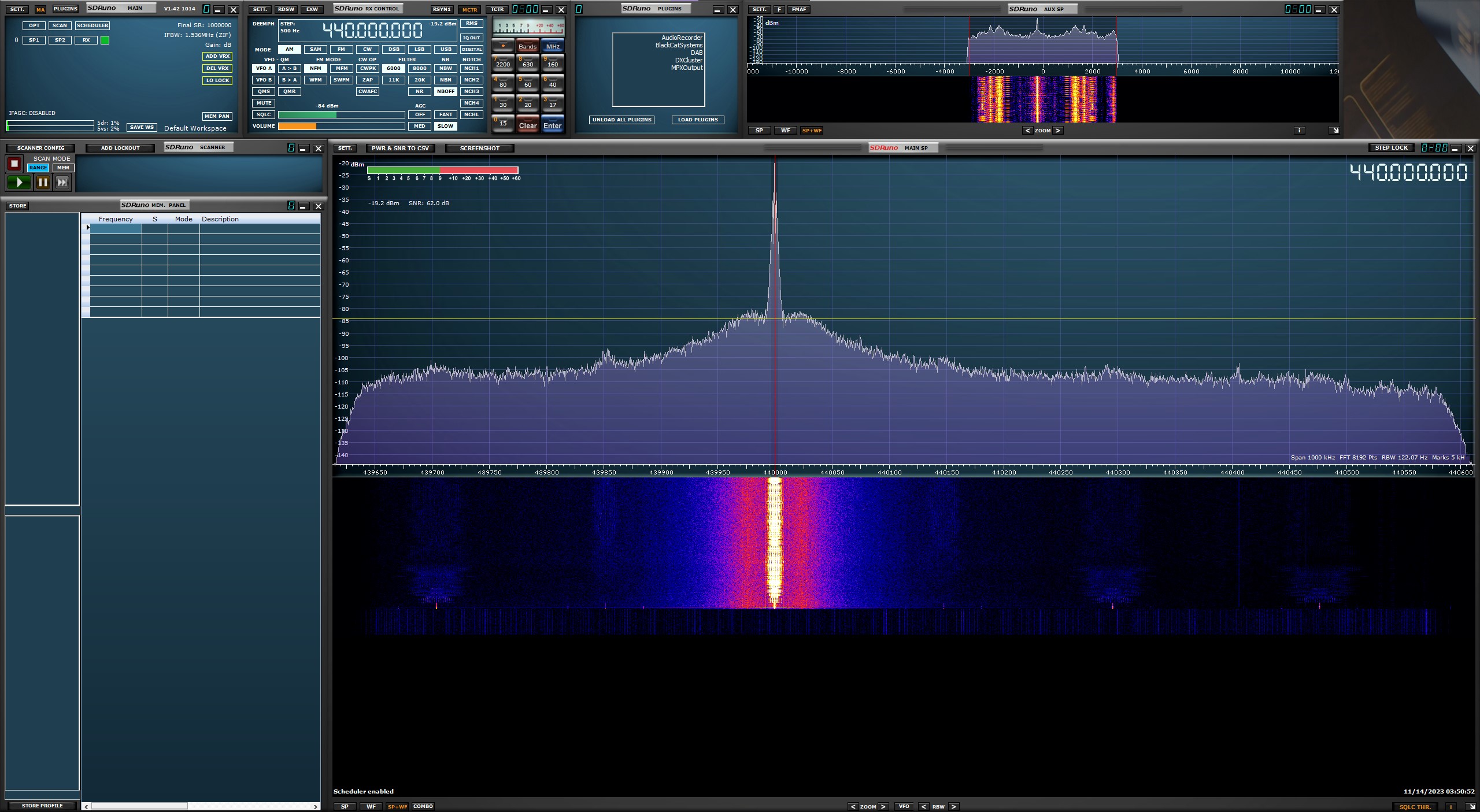Screen dimensions: 1480x812
Task: Click the Frequency column header
Action: (116, 219)
